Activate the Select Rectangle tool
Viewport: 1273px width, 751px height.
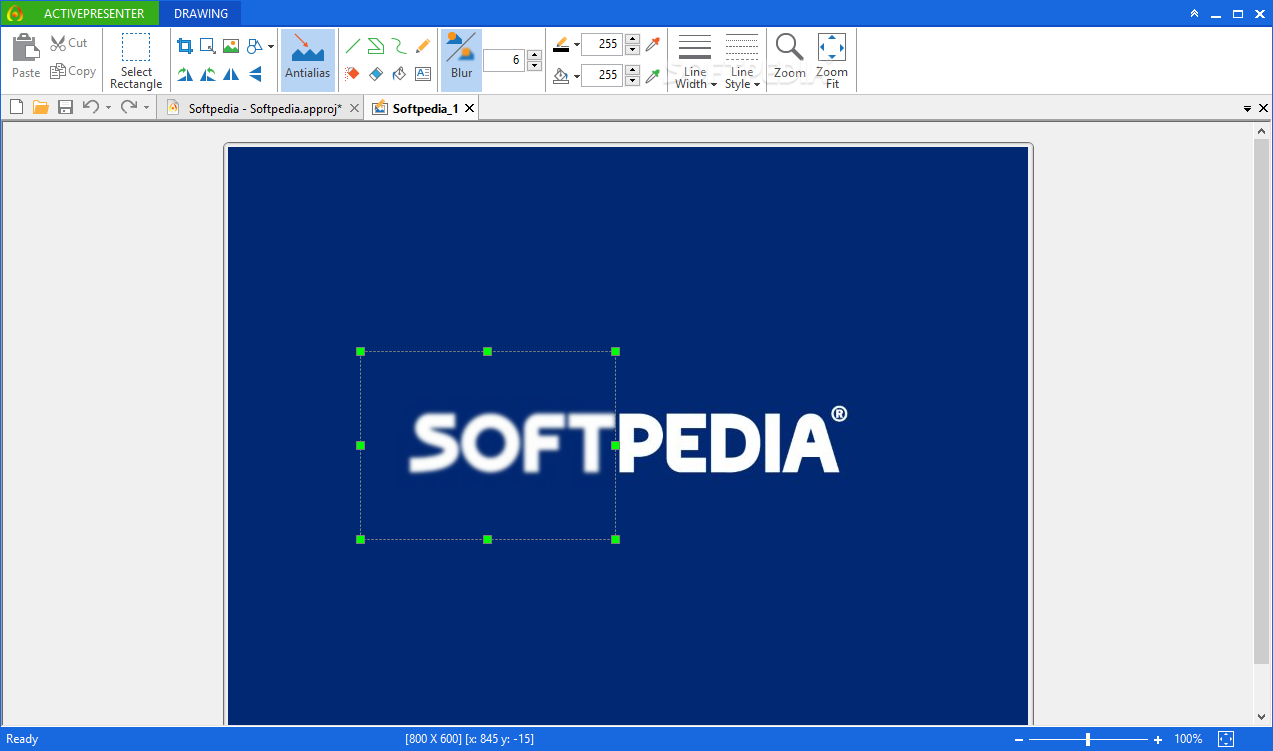point(136,61)
